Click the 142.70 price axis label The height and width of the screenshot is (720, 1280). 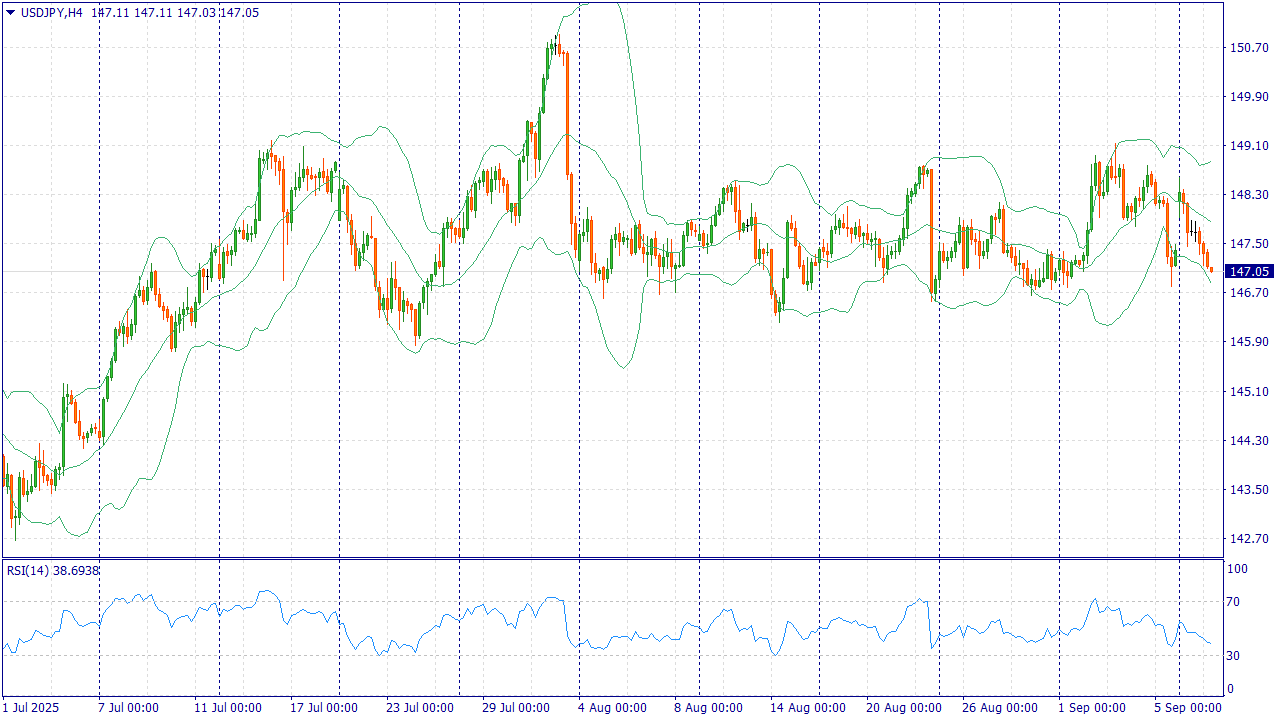click(x=1248, y=539)
